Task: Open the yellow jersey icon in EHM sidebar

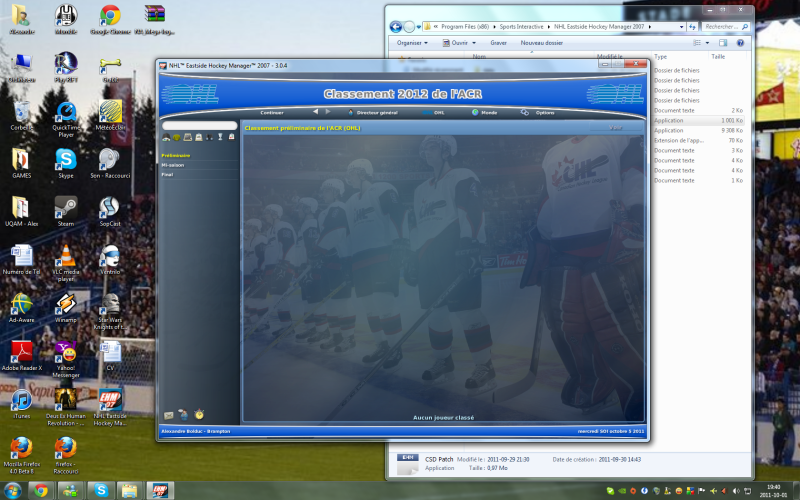Action: pyautogui.click(x=177, y=137)
